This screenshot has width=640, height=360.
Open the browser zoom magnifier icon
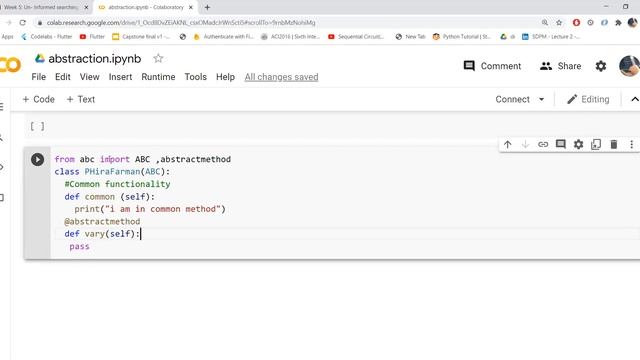(545, 22)
